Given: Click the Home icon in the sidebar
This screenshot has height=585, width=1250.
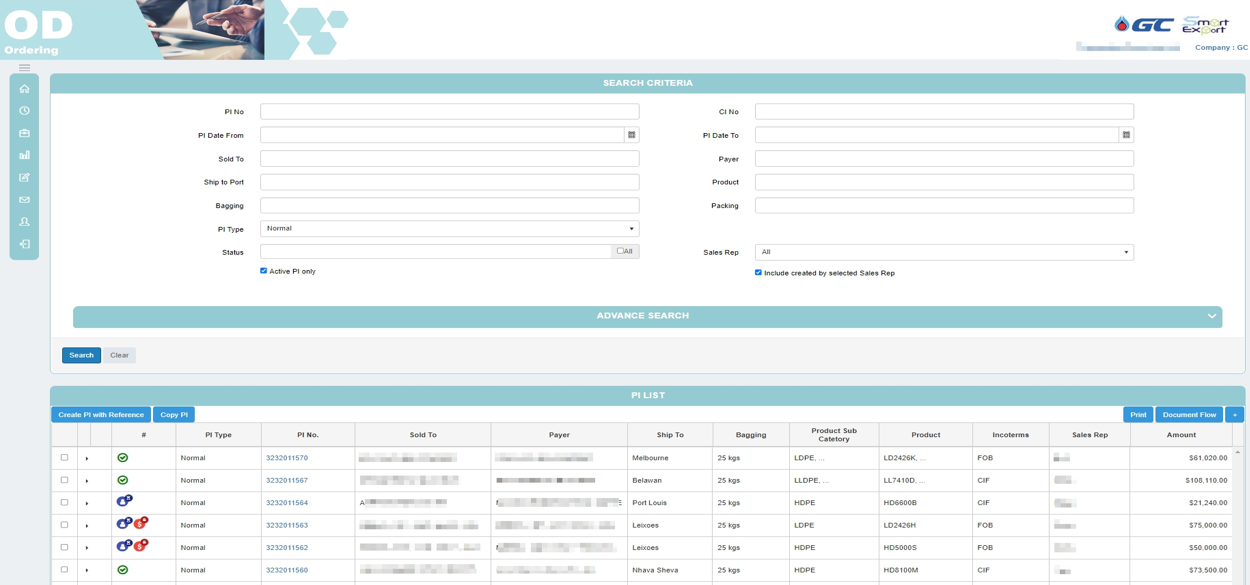Looking at the screenshot, I should [x=24, y=89].
